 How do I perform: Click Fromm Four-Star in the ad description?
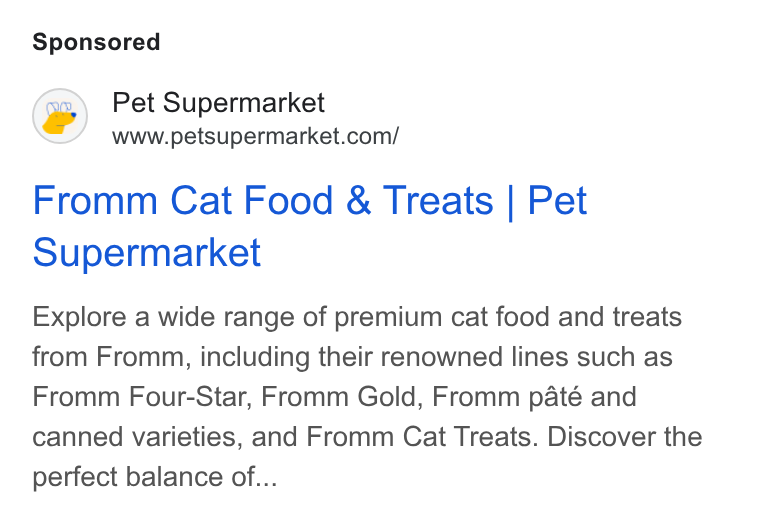tap(142, 397)
